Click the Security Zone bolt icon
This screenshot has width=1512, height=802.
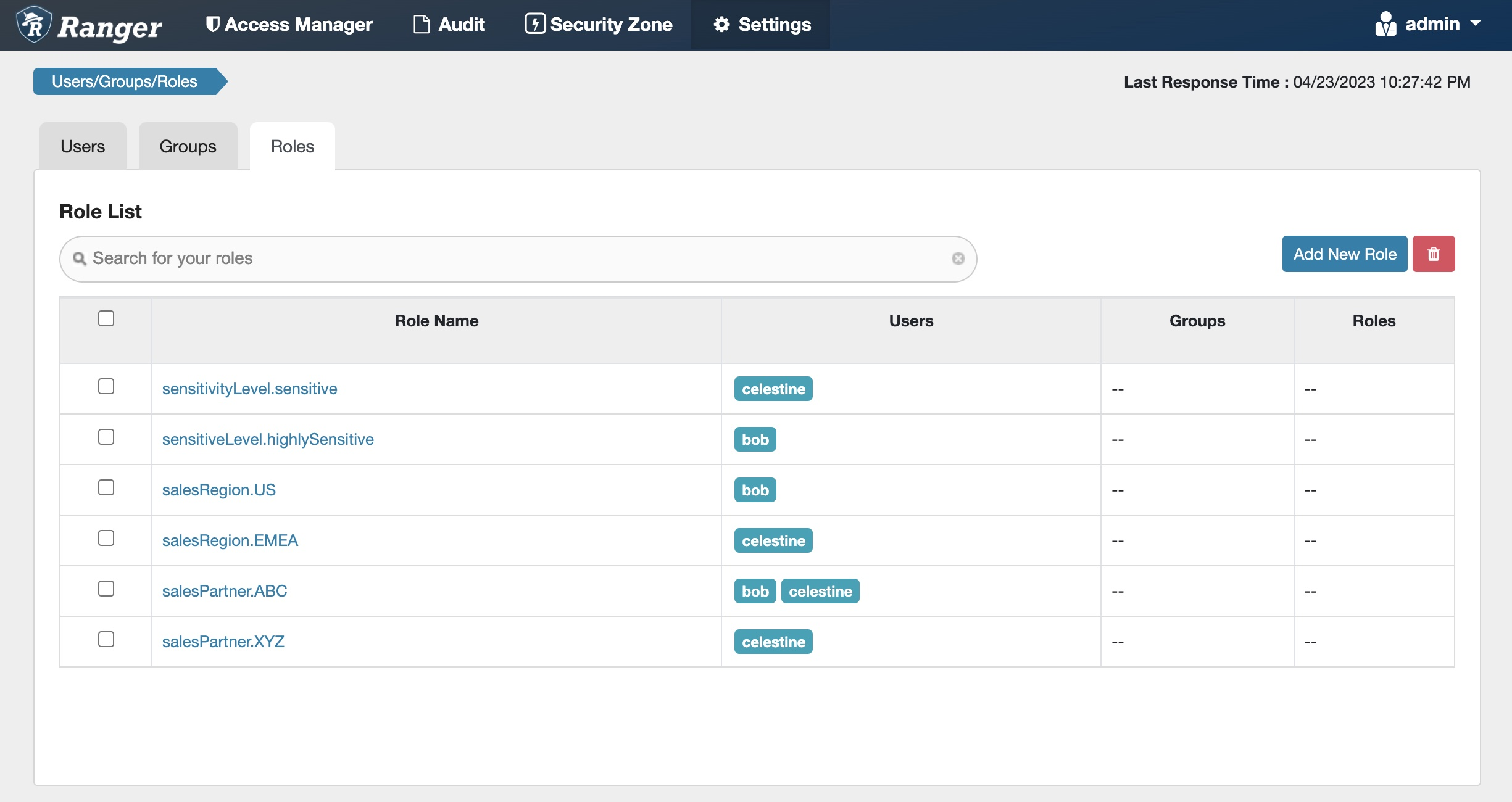tap(534, 24)
